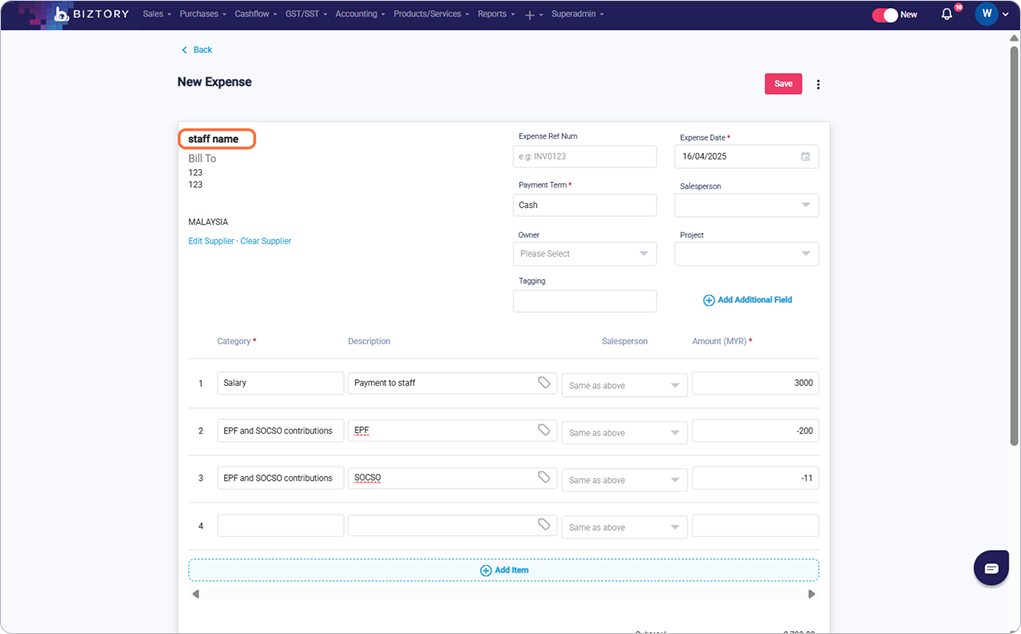
Task: Click the Salary category field
Action: [x=280, y=383]
